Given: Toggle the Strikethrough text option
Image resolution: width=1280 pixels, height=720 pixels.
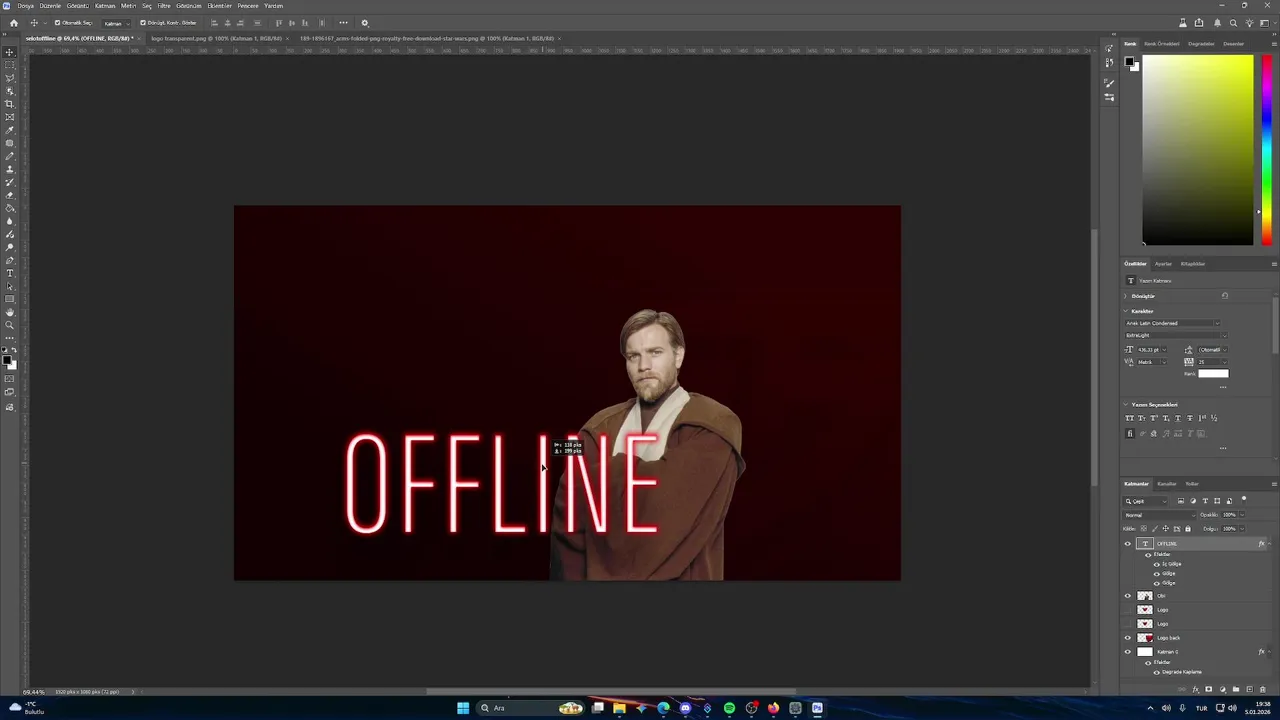Looking at the screenshot, I should point(1190,418).
